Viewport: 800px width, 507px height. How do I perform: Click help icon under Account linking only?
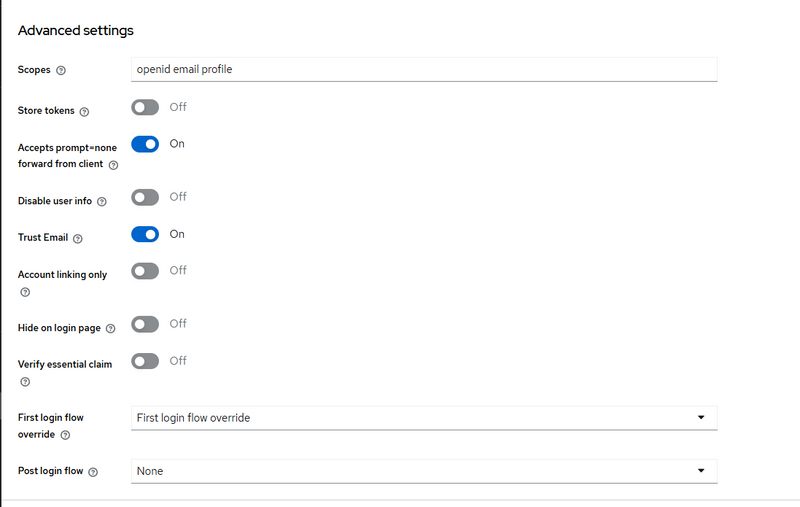coord(25,292)
